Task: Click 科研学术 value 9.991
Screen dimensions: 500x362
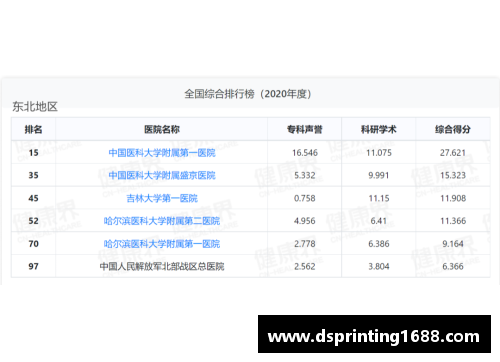Action: point(379,175)
